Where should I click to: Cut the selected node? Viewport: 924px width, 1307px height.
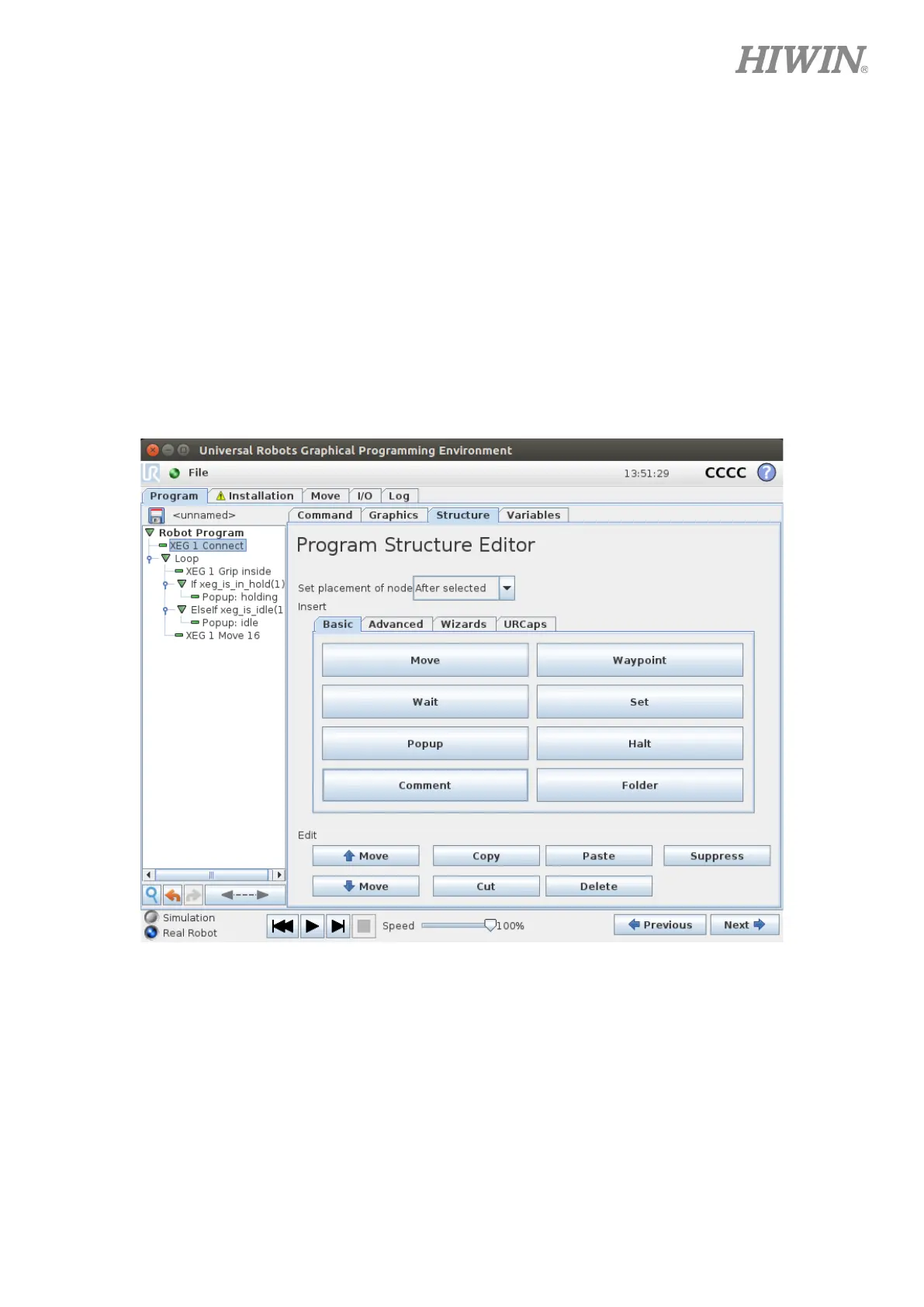tap(486, 886)
